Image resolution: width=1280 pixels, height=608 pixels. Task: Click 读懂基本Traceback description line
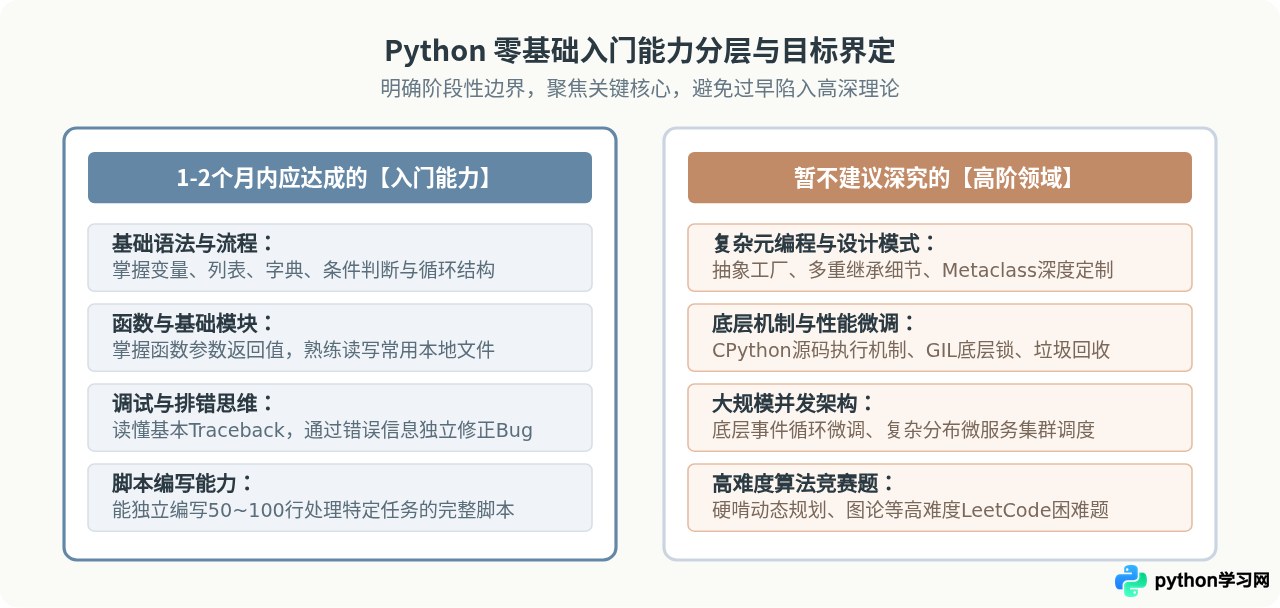point(322,430)
